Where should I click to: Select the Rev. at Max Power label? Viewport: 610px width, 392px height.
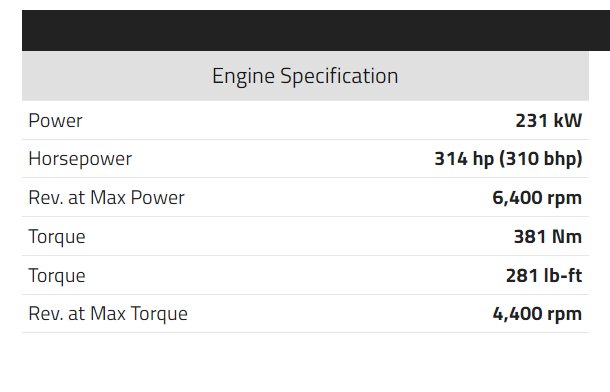coord(106,198)
